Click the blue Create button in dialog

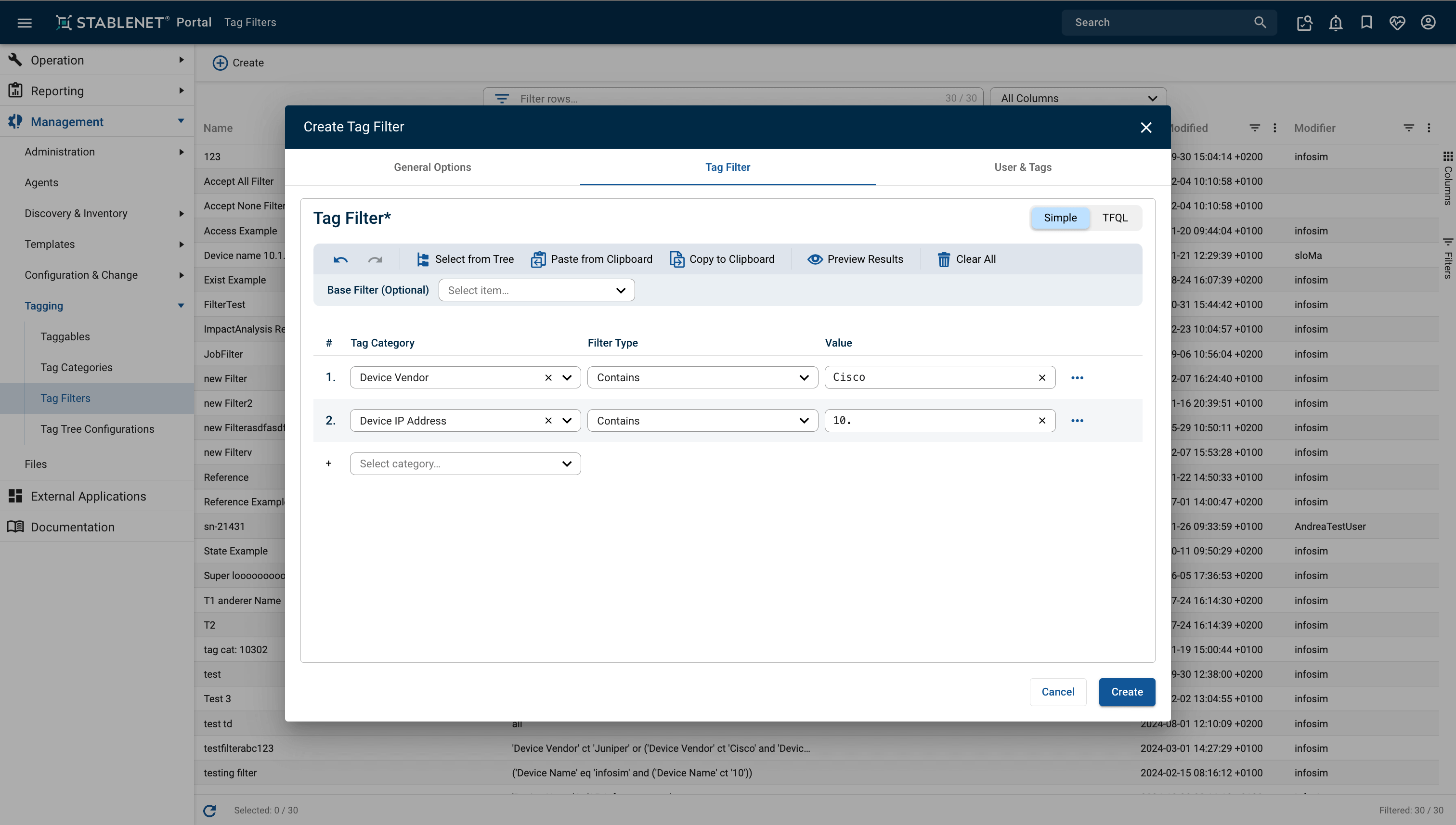coord(1127,693)
